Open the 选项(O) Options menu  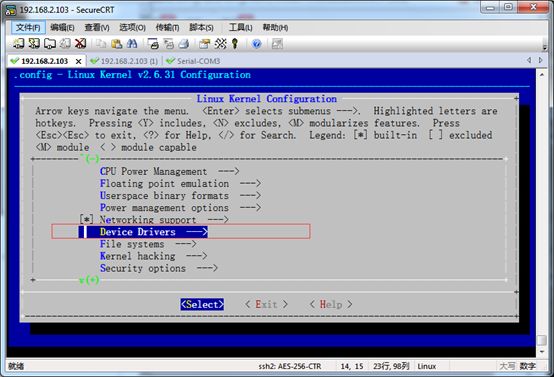[x=132, y=28]
